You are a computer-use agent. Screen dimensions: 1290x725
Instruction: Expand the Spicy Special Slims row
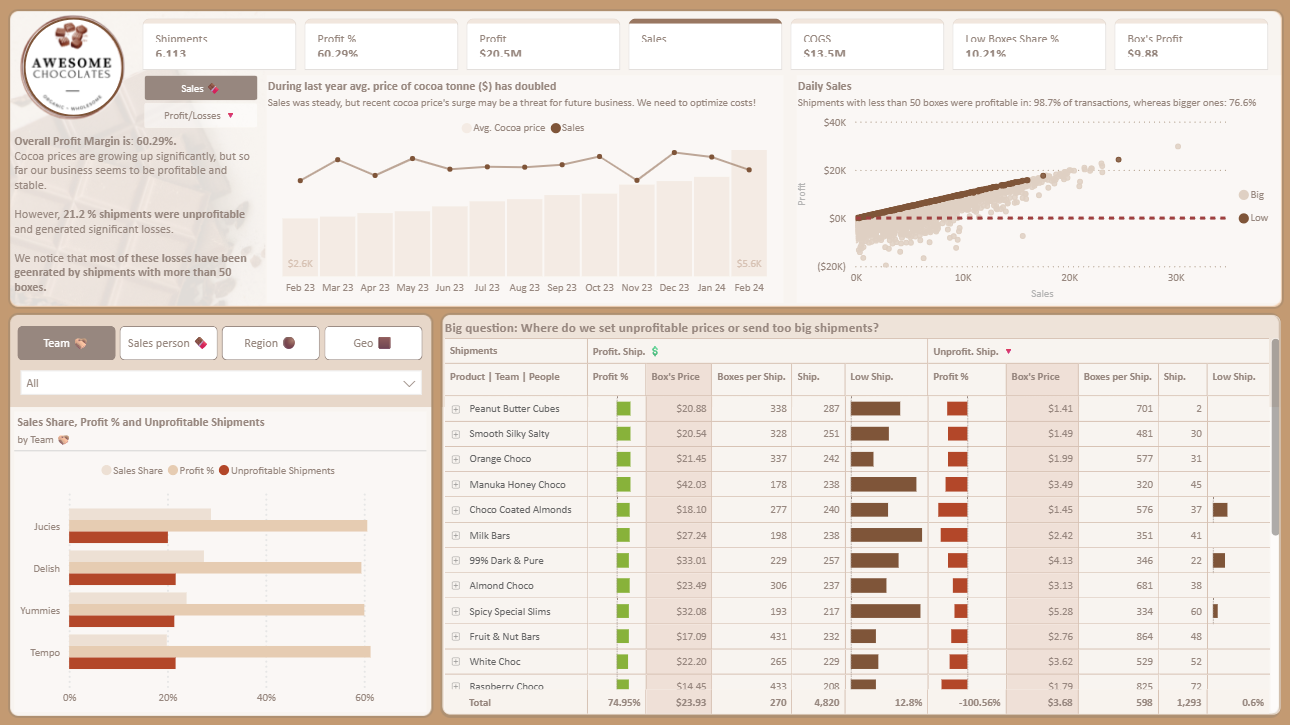(456, 612)
